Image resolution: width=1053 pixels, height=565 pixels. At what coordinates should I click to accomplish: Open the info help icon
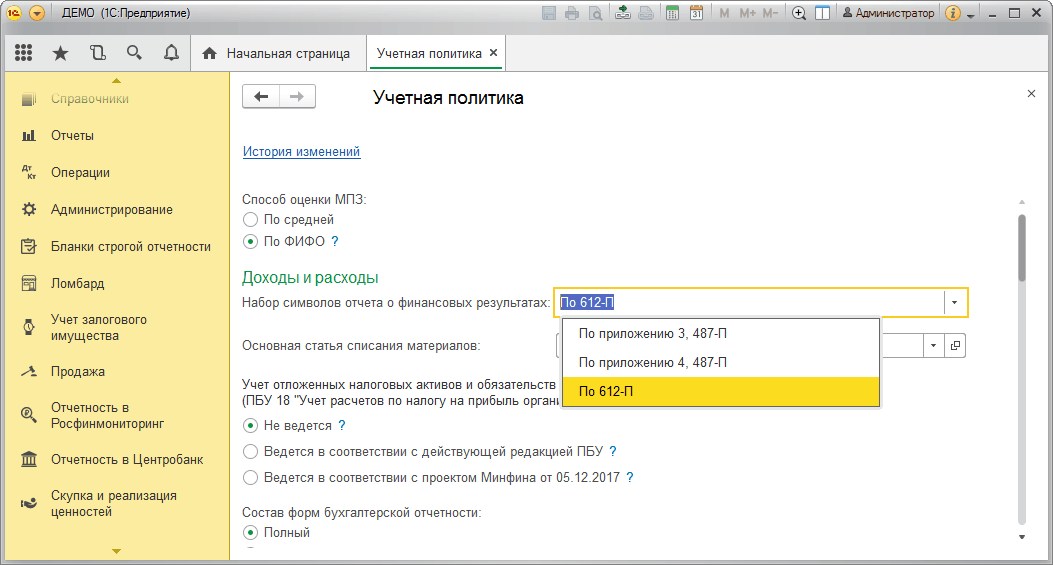coord(952,13)
